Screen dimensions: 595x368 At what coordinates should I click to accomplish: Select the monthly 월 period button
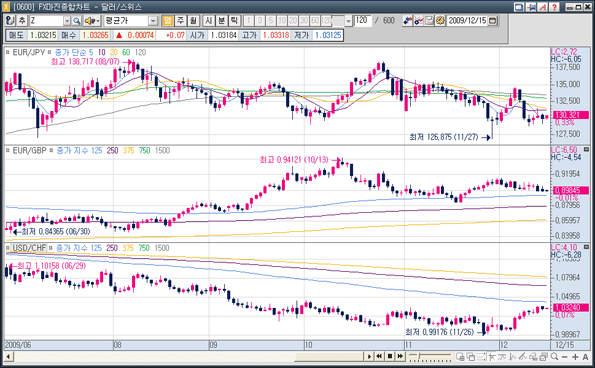tap(193, 20)
